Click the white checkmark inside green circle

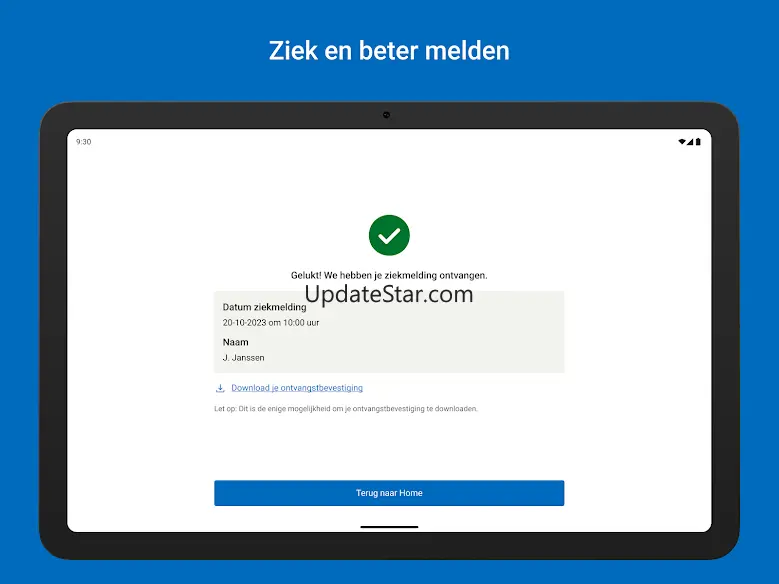click(389, 236)
